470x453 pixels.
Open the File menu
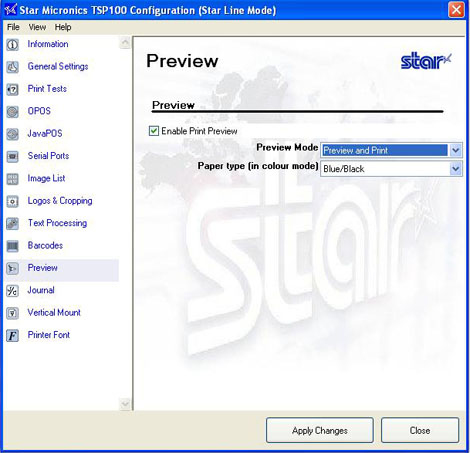point(13,27)
